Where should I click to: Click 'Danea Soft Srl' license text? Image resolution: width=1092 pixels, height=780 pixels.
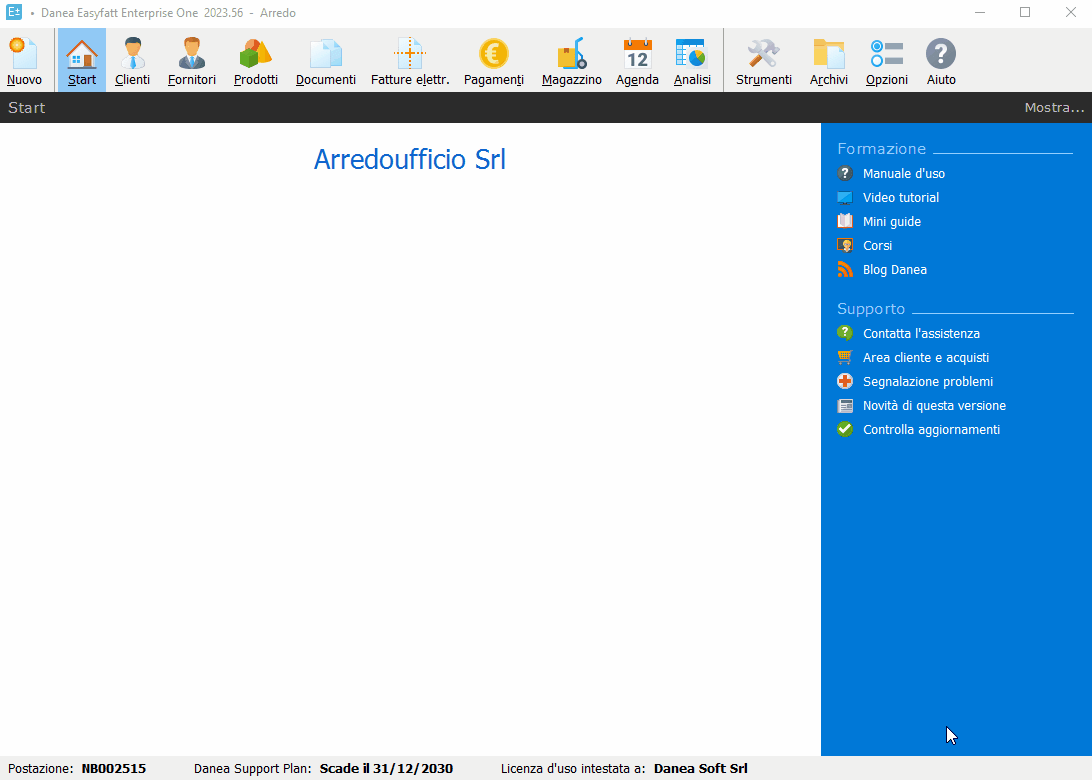(x=700, y=769)
